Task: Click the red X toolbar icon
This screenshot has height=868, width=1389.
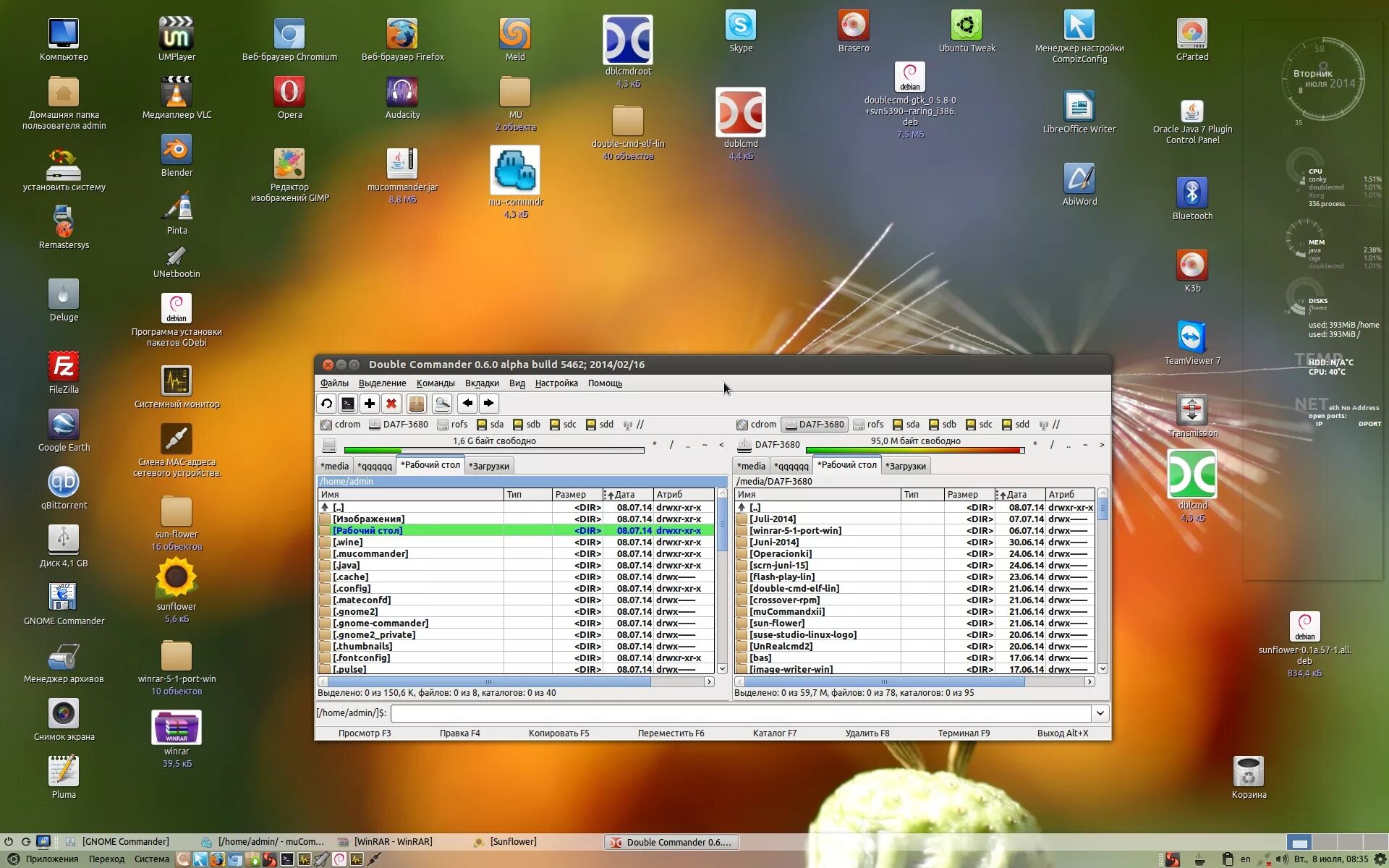Action: (x=391, y=404)
